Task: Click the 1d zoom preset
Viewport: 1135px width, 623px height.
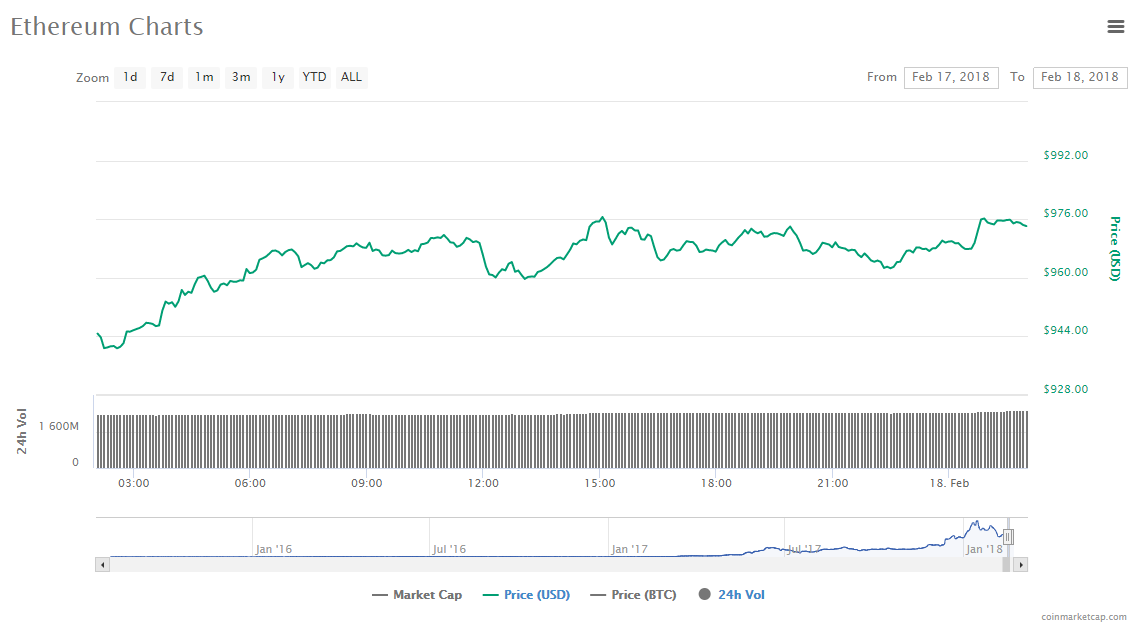Action: [129, 77]
